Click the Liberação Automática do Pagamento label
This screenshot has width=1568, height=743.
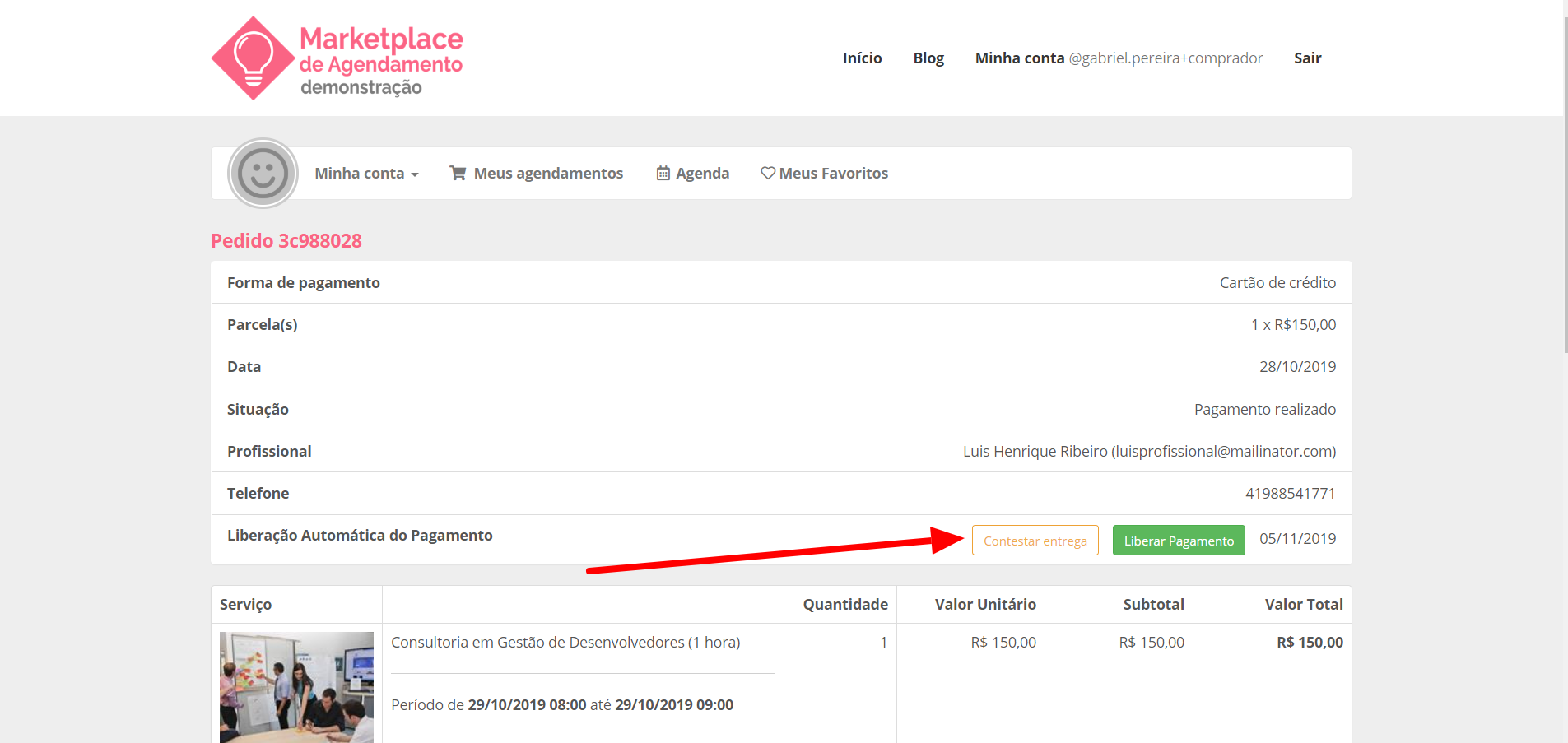pyautogui.click(x=360, y=535)
